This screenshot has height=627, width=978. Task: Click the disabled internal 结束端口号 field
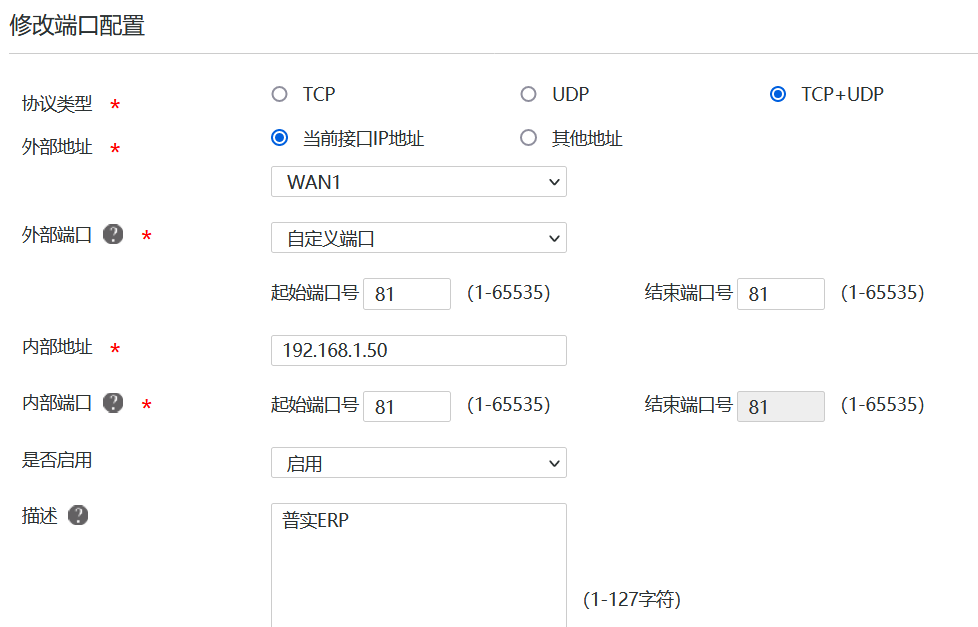(x=780, y=406)
